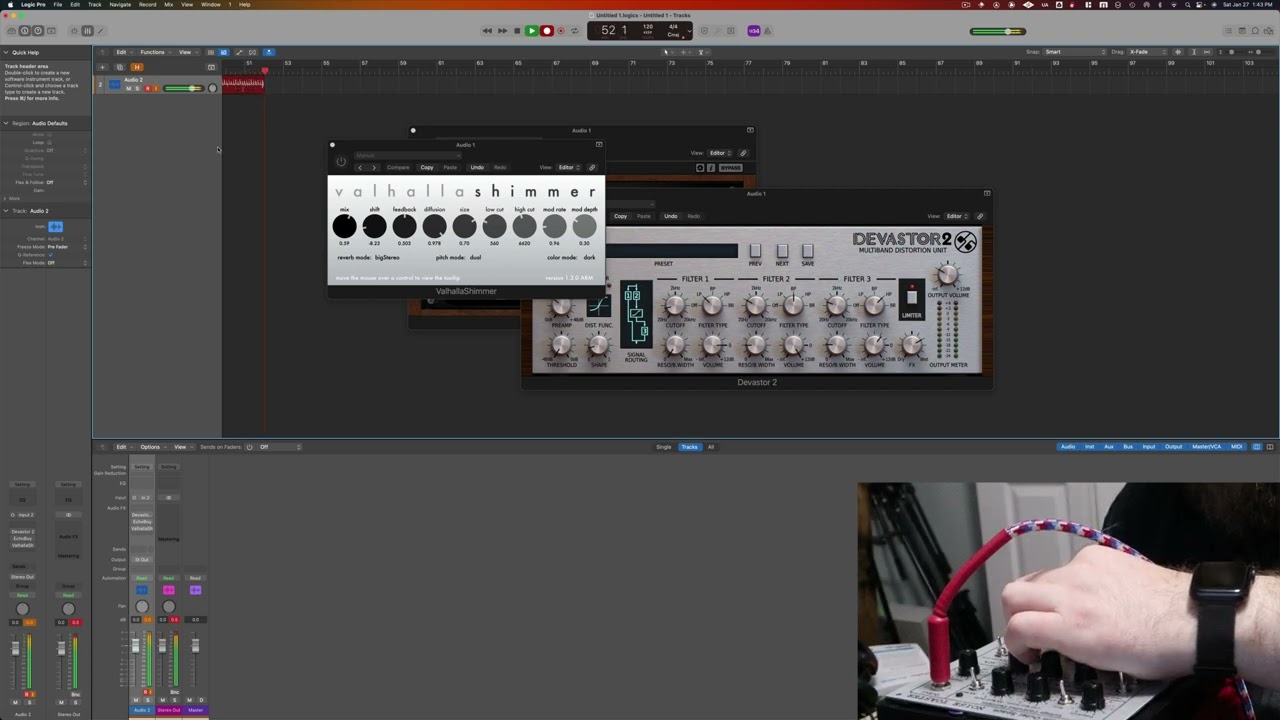This screenshot has width=1280, height=720.
Task: Click the ValhallaShimmer feedback knob
Action: coord(404,227)
